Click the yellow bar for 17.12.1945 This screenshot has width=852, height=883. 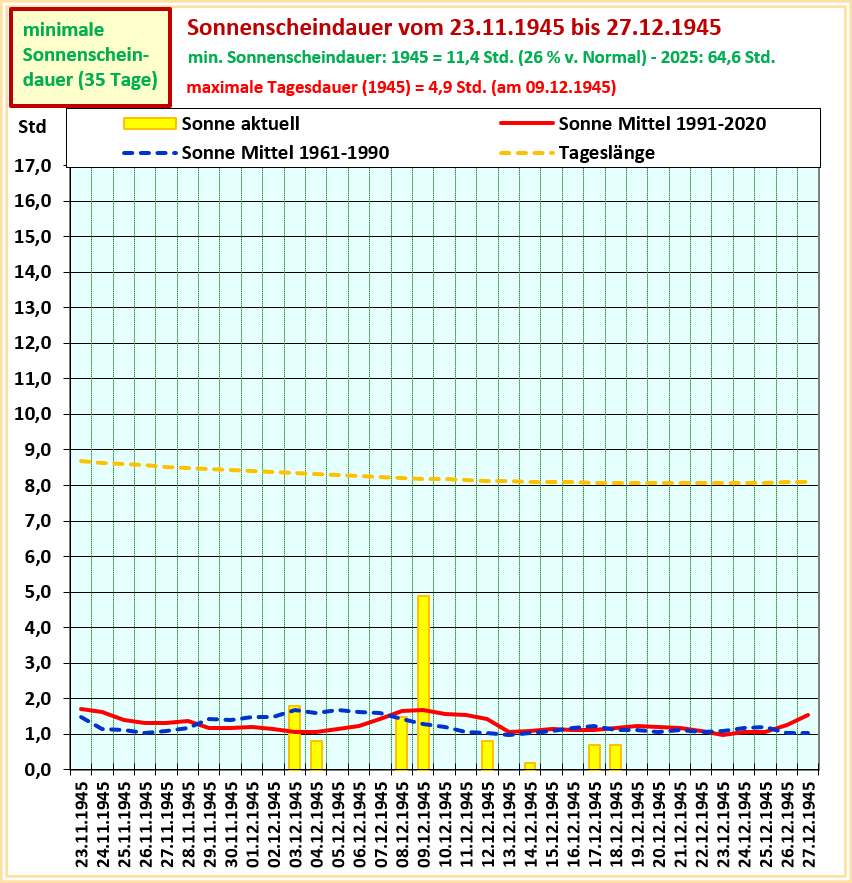[595, 757]
